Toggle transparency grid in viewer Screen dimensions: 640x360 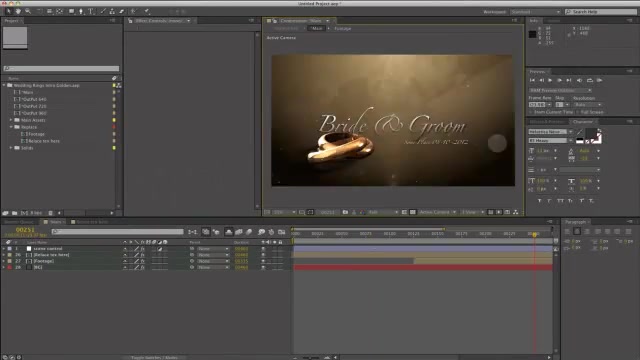pos(413,212)
